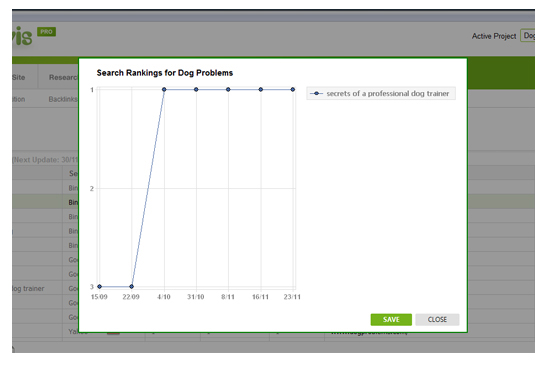Viewport: 548px width, 367px height.
Task: Click the 'Search Rankings for Dog Problems' chart title
Action: coord(165,73)
